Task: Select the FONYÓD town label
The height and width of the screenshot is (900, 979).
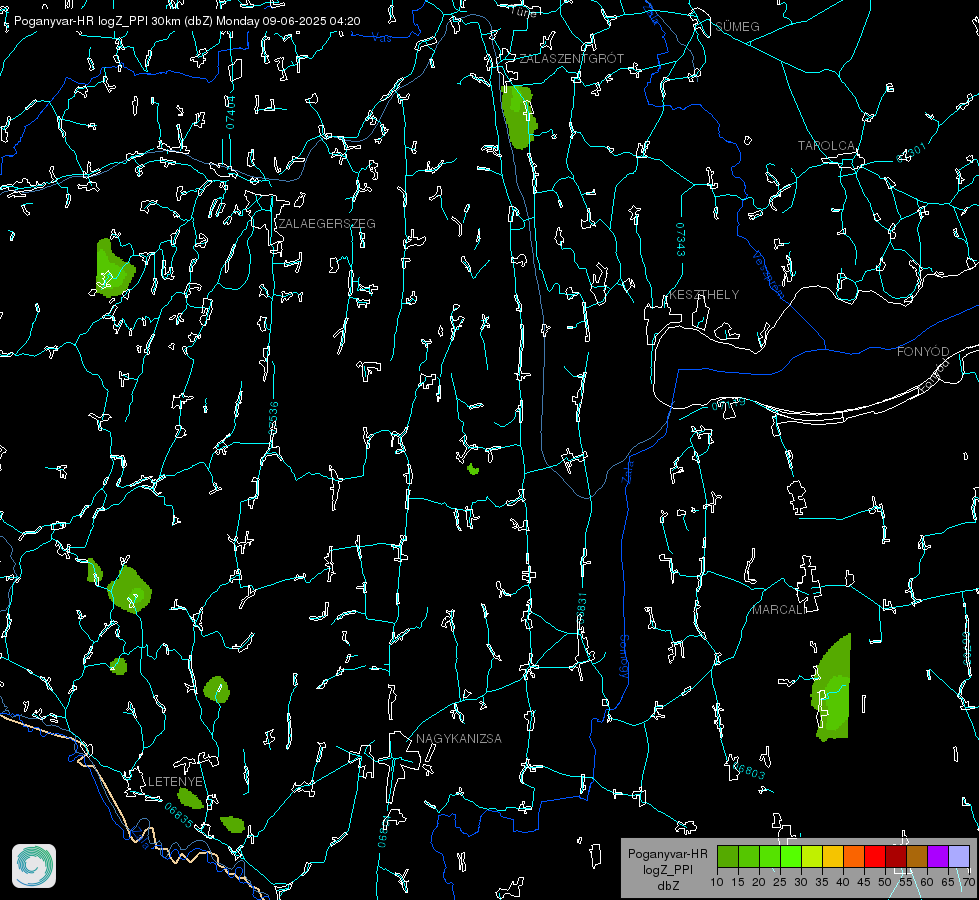Action: 923,352
